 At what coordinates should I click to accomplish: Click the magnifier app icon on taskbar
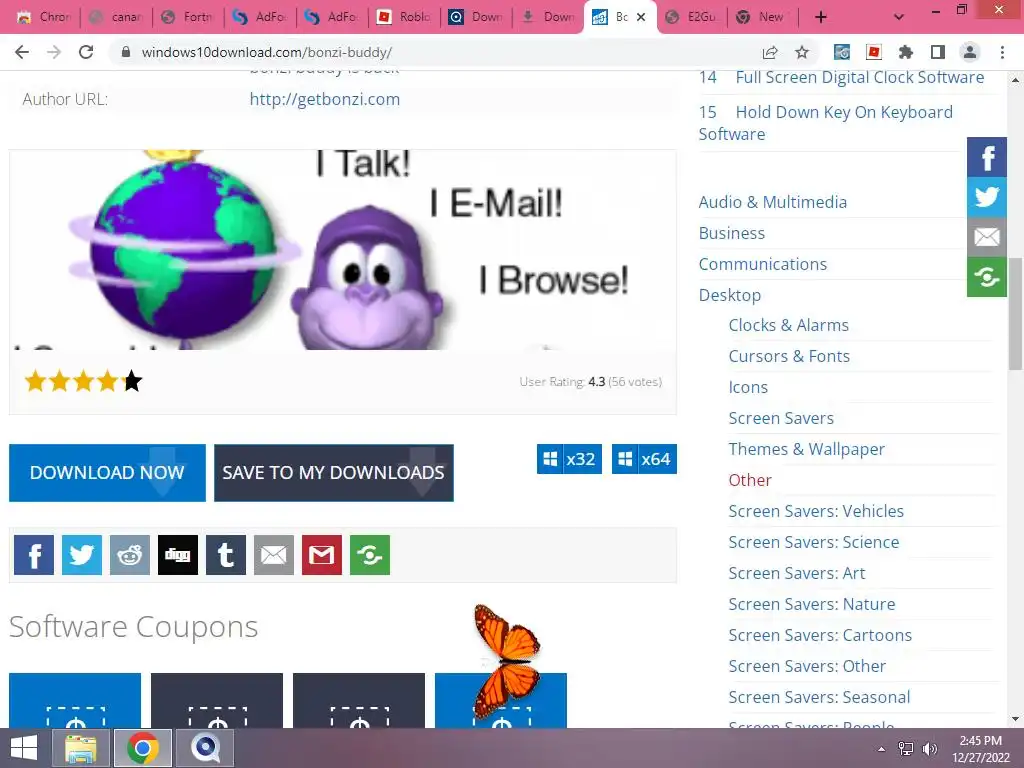[206, 748]
